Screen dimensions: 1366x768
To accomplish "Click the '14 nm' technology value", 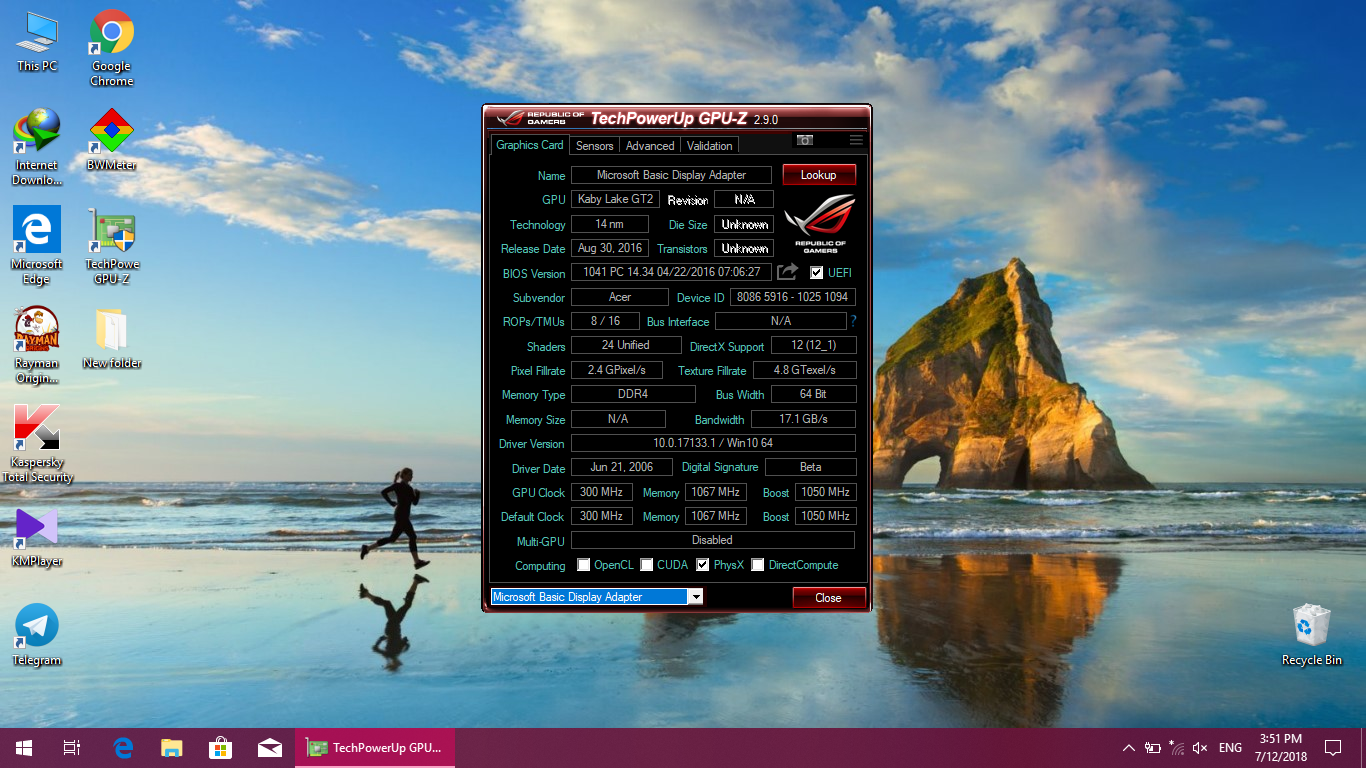I will (610, 224).
